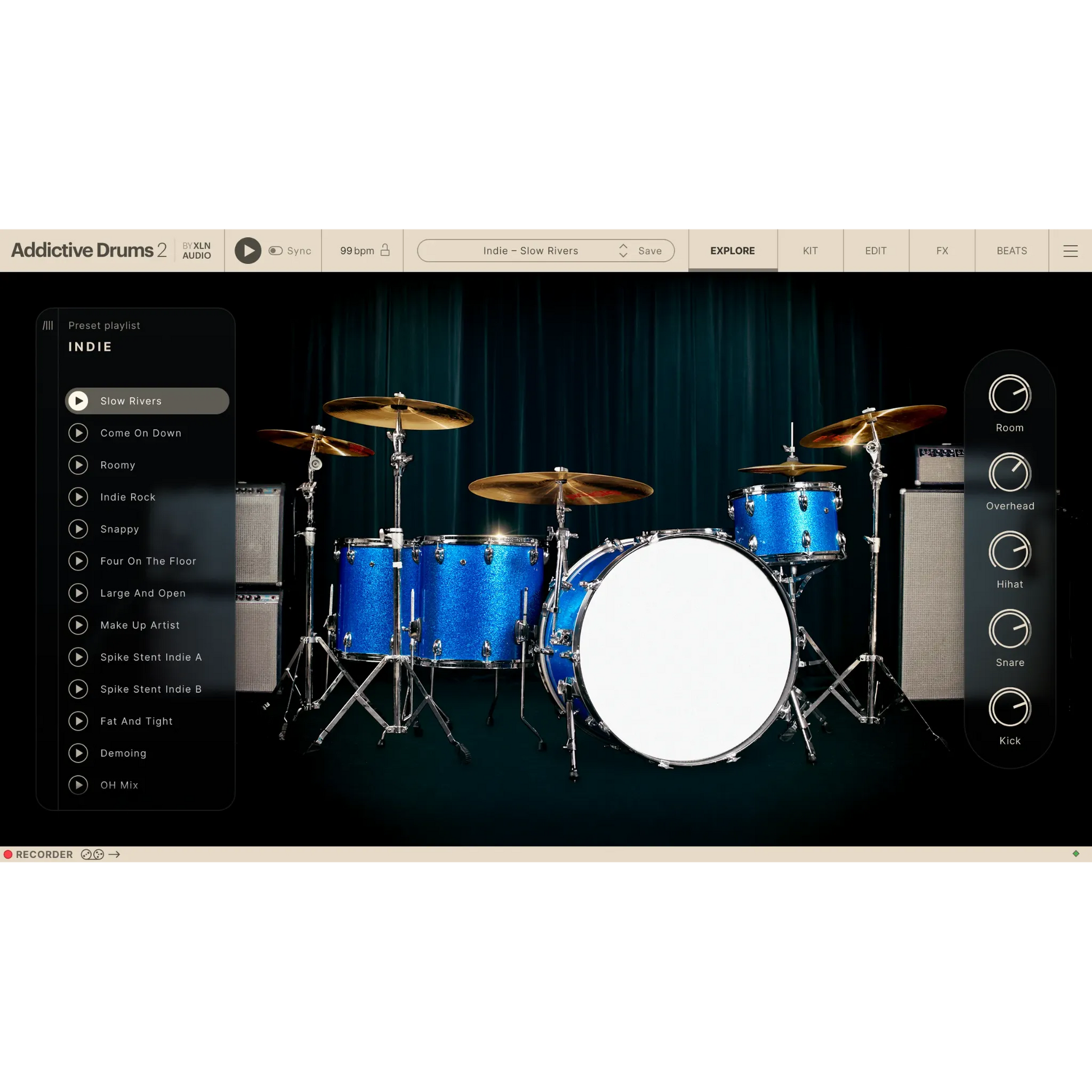
Task: Select Come On Down preset name
Action: point(141,433)
